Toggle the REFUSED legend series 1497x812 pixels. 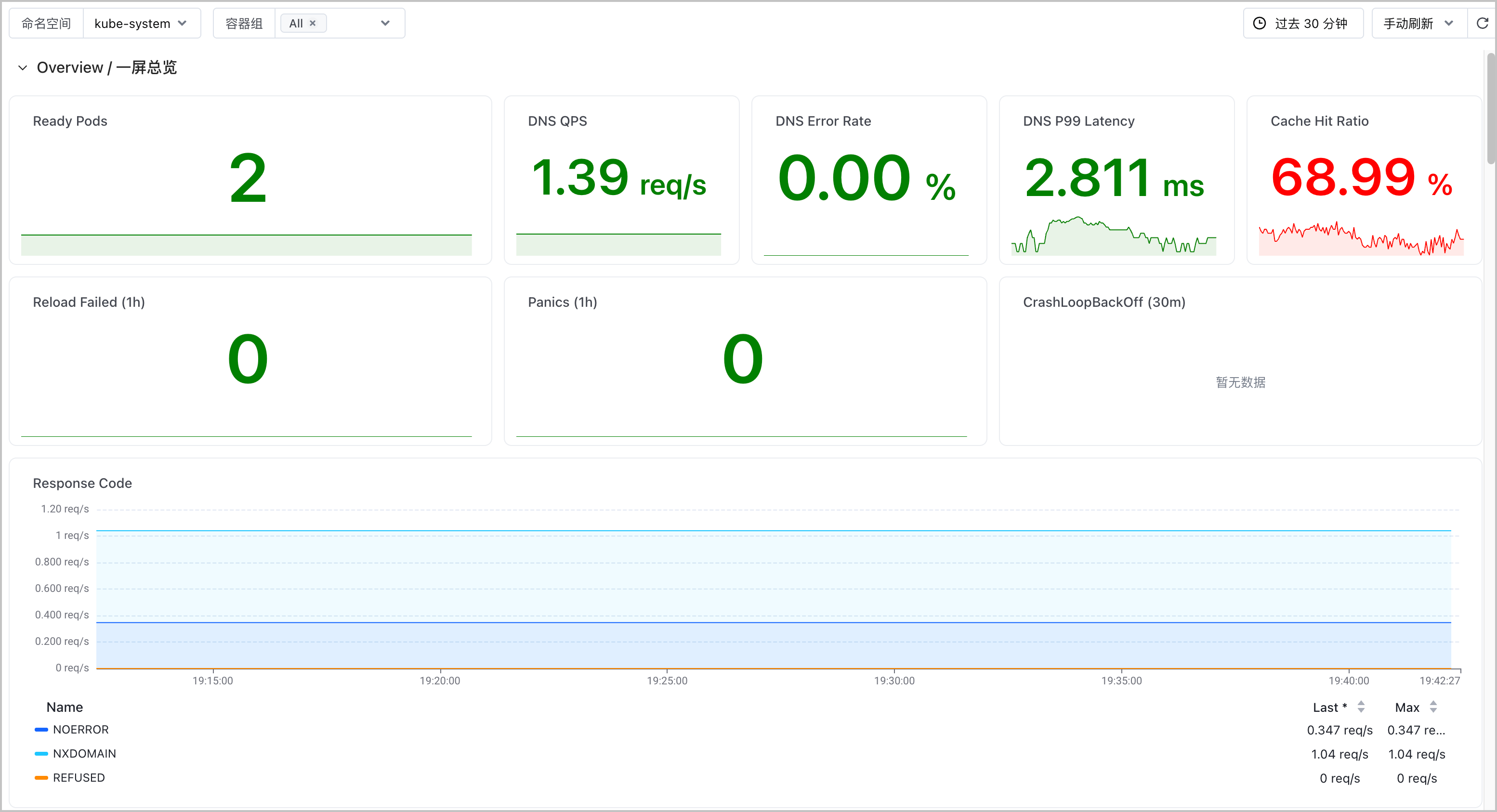tap(79, 778)
